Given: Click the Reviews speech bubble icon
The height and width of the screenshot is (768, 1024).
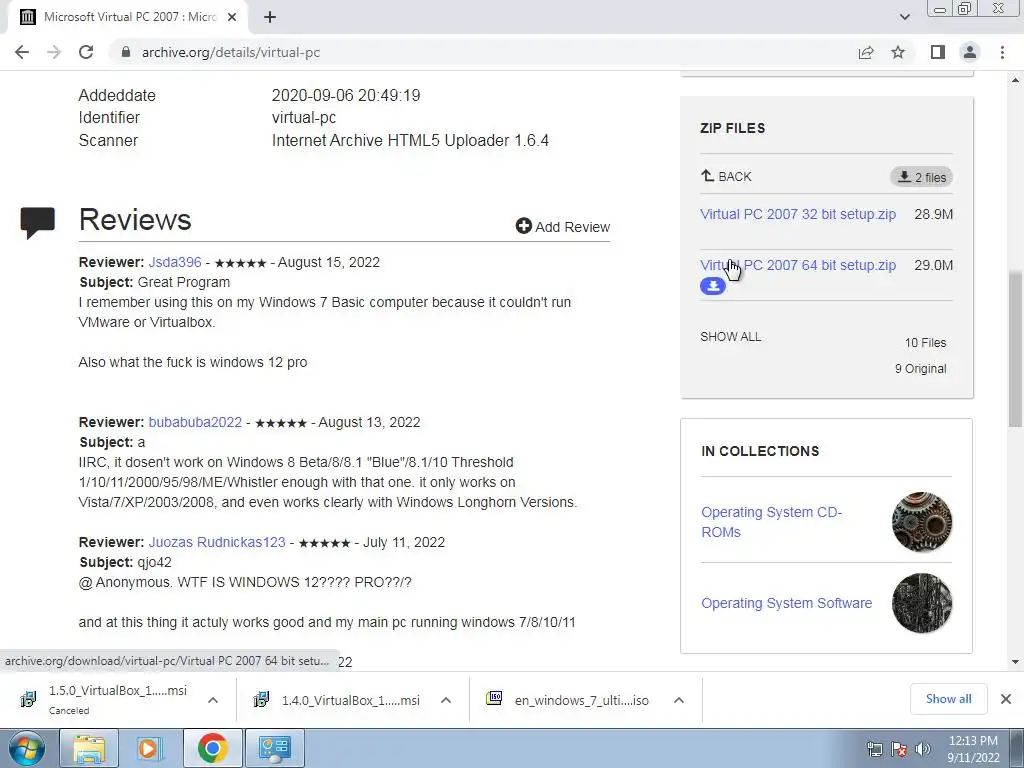Looking at the screenshot, I should coord(37,222).
